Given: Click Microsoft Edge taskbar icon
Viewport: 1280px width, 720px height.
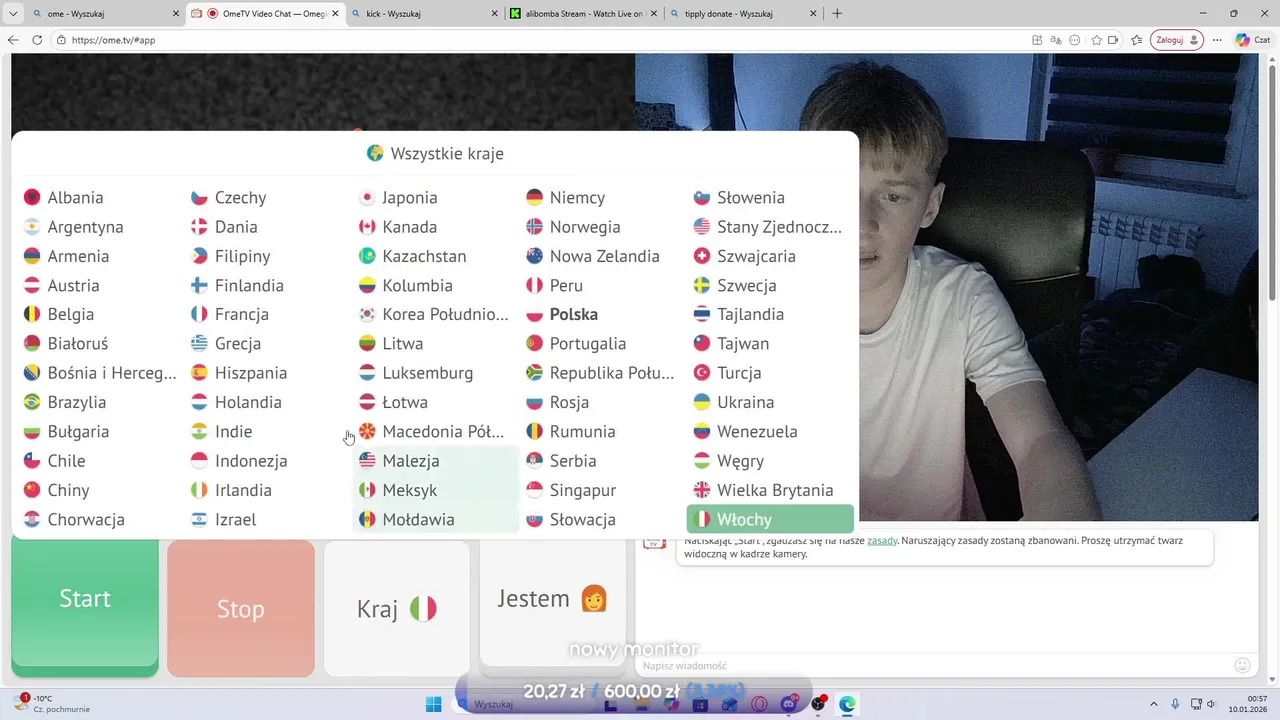Looking at the screenshot, I should (848, 704).
